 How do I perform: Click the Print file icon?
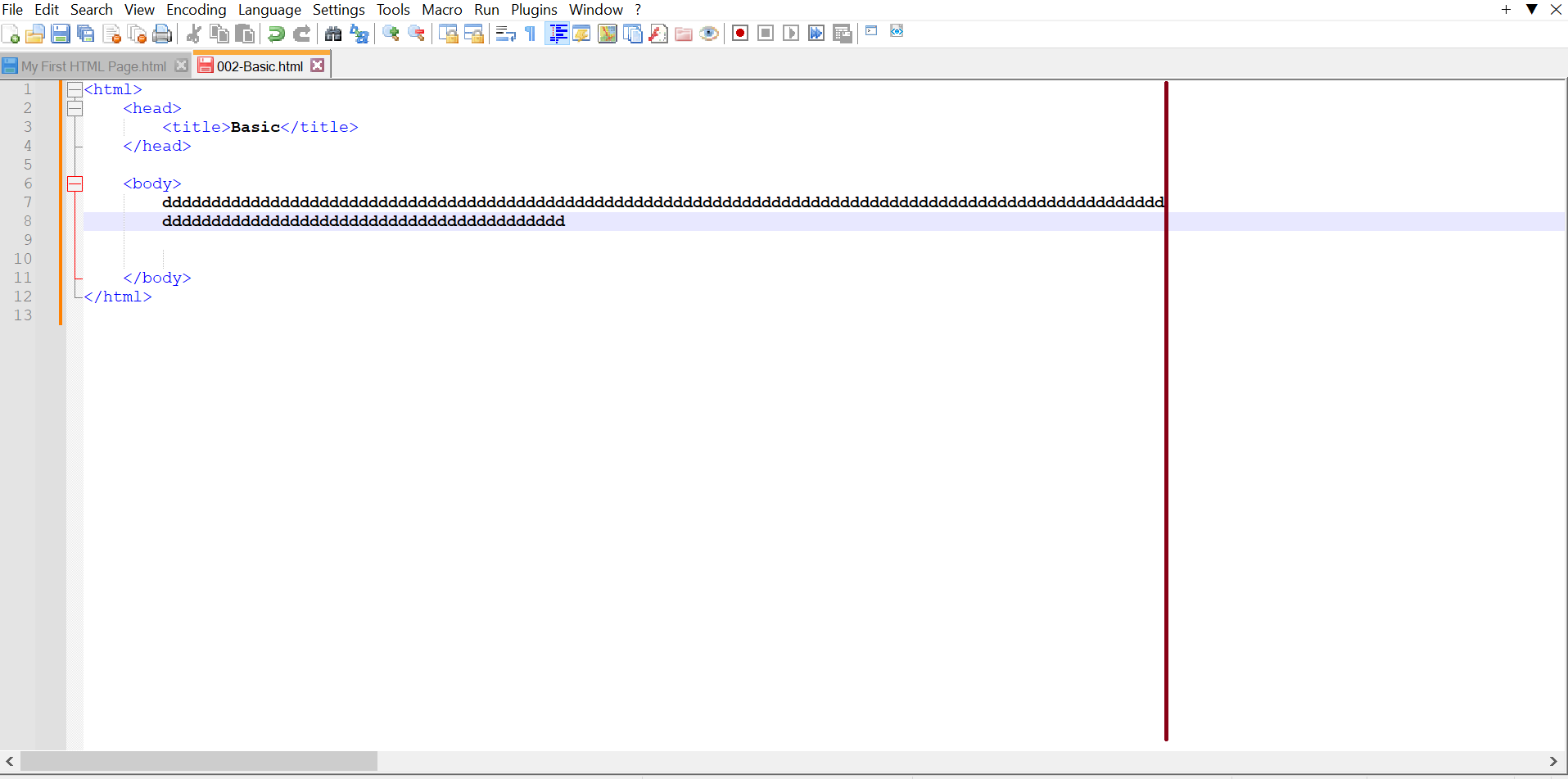tap(162, 34)
